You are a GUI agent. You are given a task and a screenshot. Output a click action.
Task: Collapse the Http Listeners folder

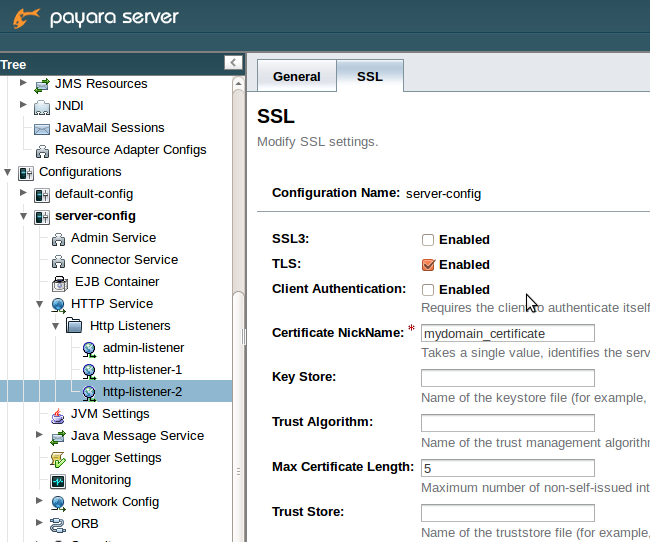[56, 326]
